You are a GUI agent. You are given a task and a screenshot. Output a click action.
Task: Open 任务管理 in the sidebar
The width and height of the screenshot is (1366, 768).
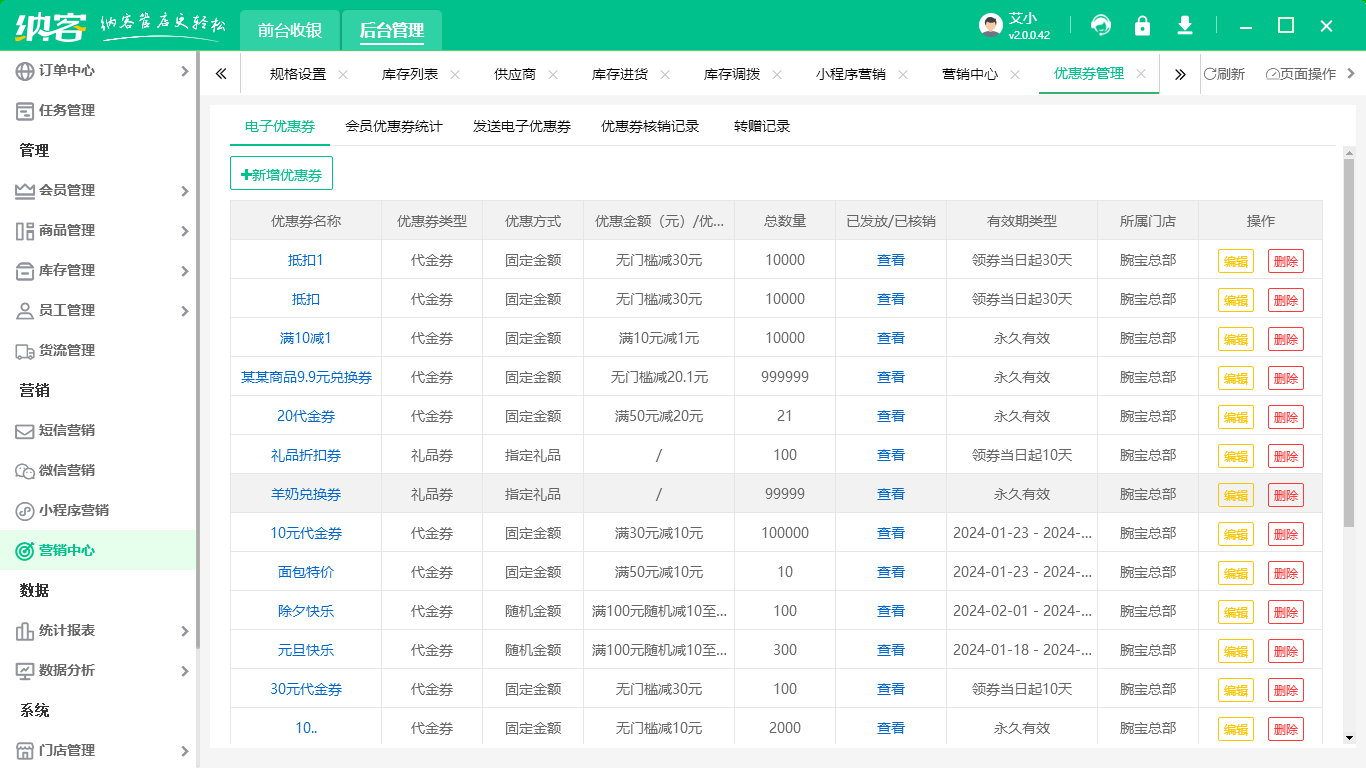[x=66, y=110]
